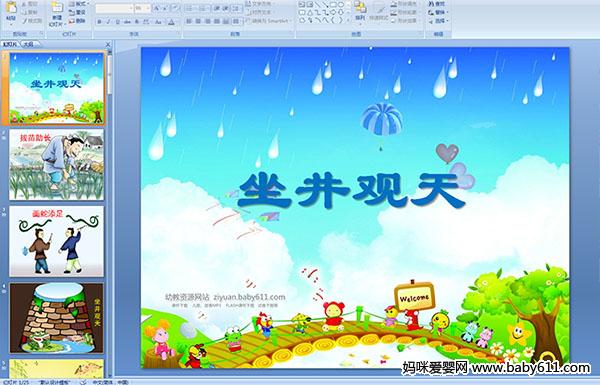Click the Delete slide button
The width and height of the screenshot is (600, 385).
[x=77, y=21]
